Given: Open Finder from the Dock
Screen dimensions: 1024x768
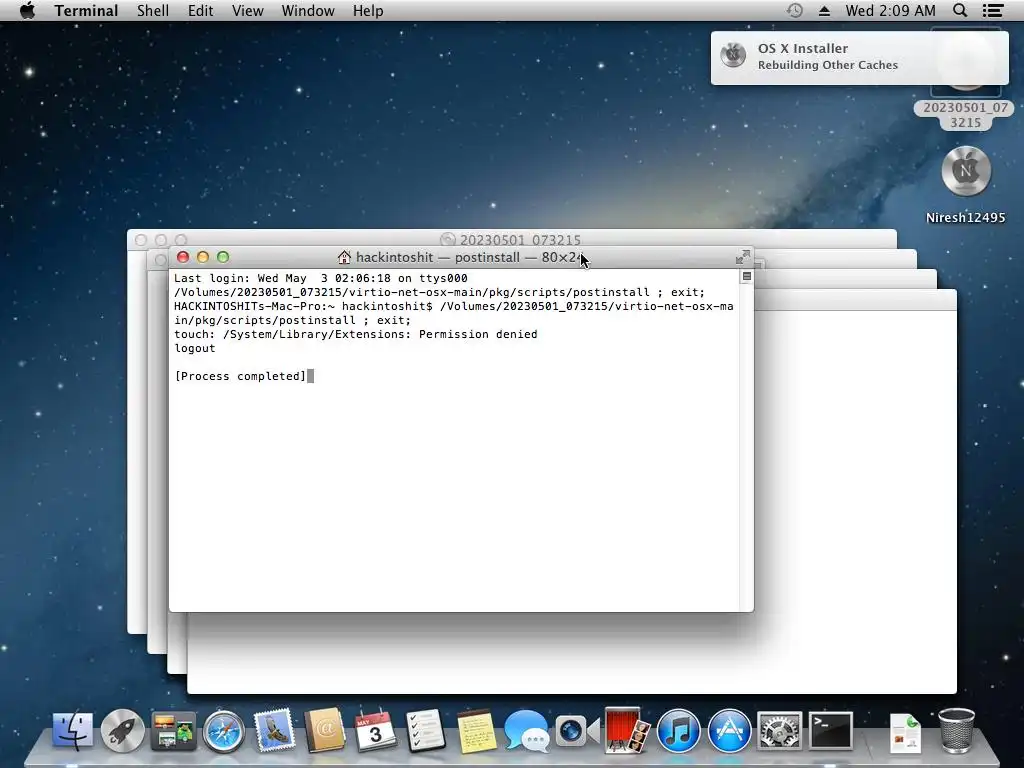Looking at the screenshot, I should click(x=72, y=730).
